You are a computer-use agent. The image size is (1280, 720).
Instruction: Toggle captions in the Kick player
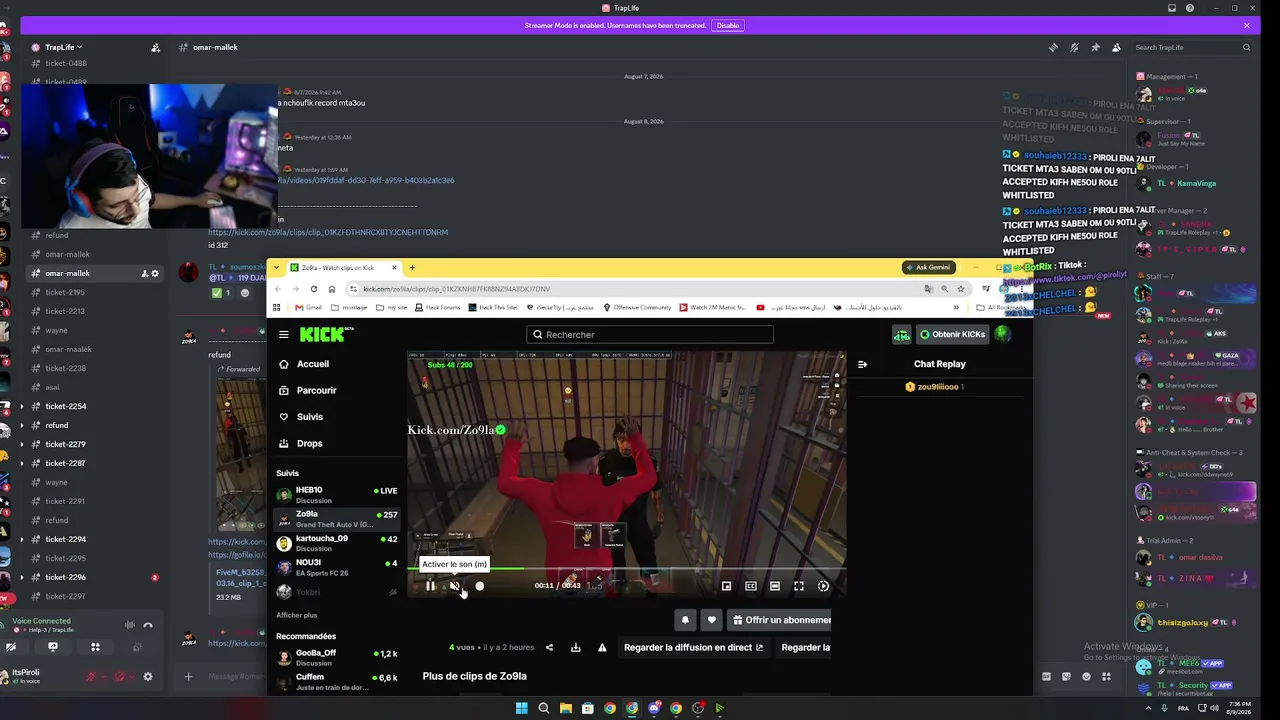click(751, 586)
